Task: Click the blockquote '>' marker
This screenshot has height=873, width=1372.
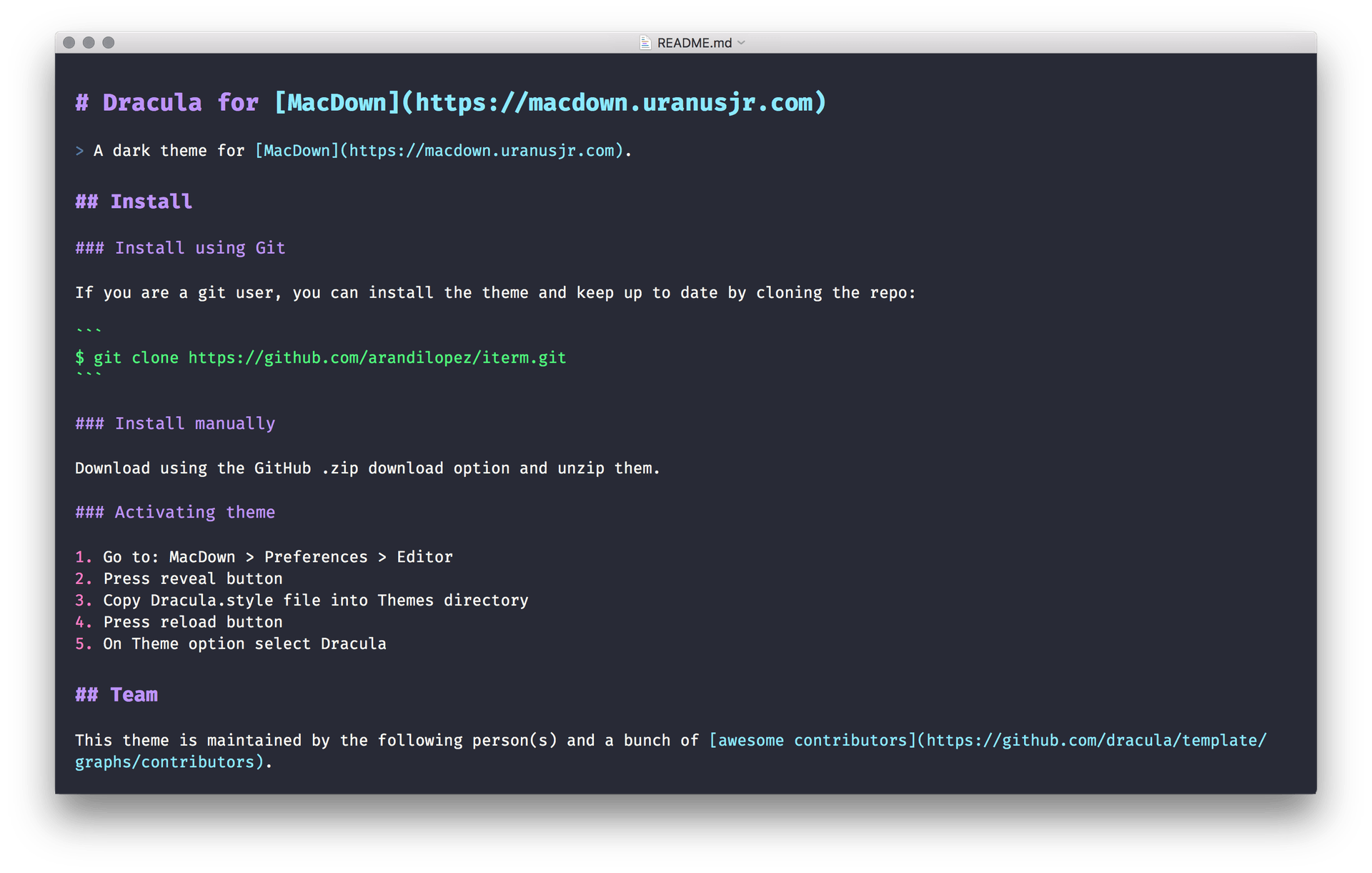Action: (79, 151)
